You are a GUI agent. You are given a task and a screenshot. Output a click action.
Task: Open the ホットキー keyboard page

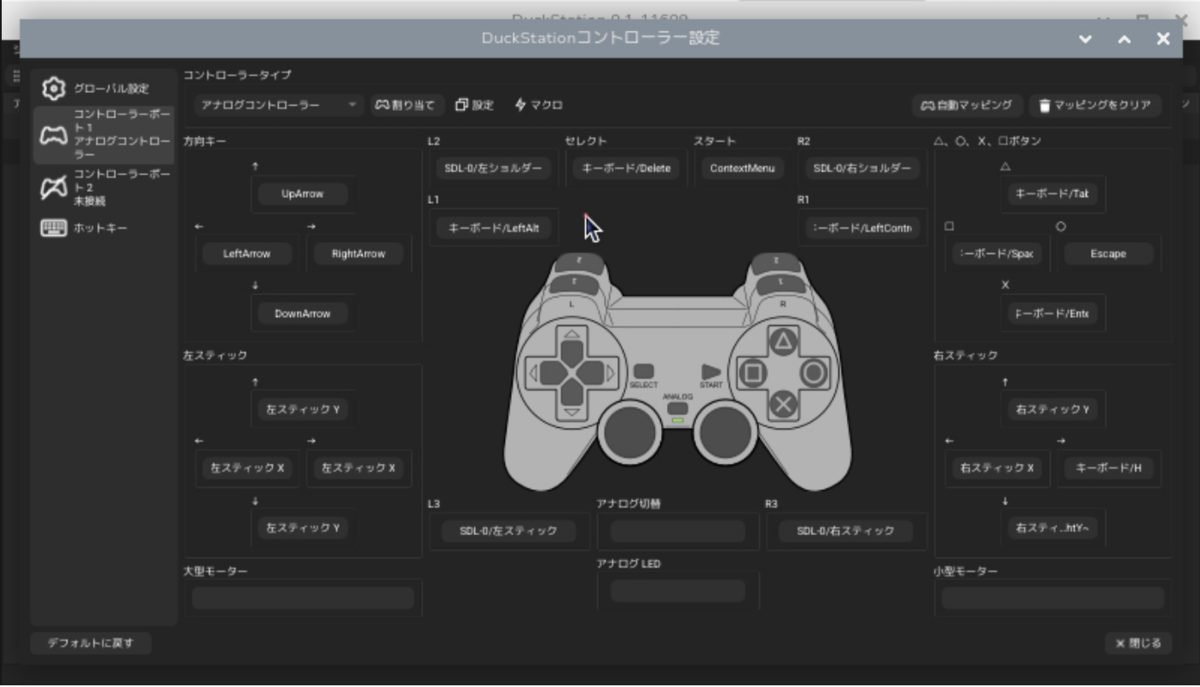103,228
